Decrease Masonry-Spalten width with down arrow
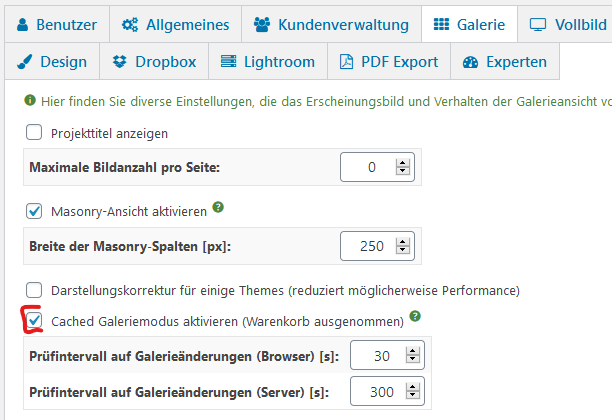 click(x=402, y=250)
